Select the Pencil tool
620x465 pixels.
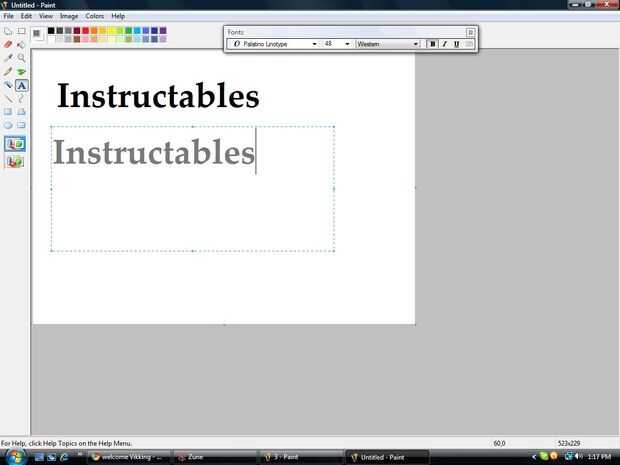[8, 72]
